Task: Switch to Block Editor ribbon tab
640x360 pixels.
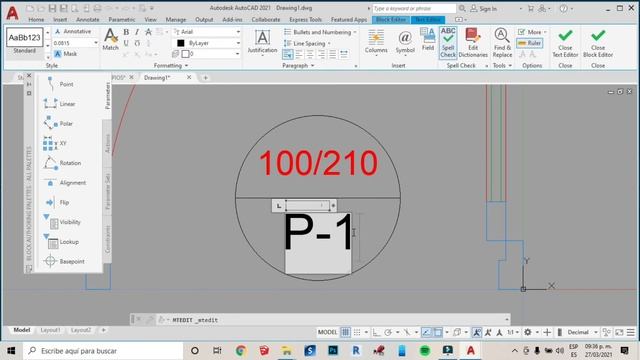Action: tap(391, 20)
